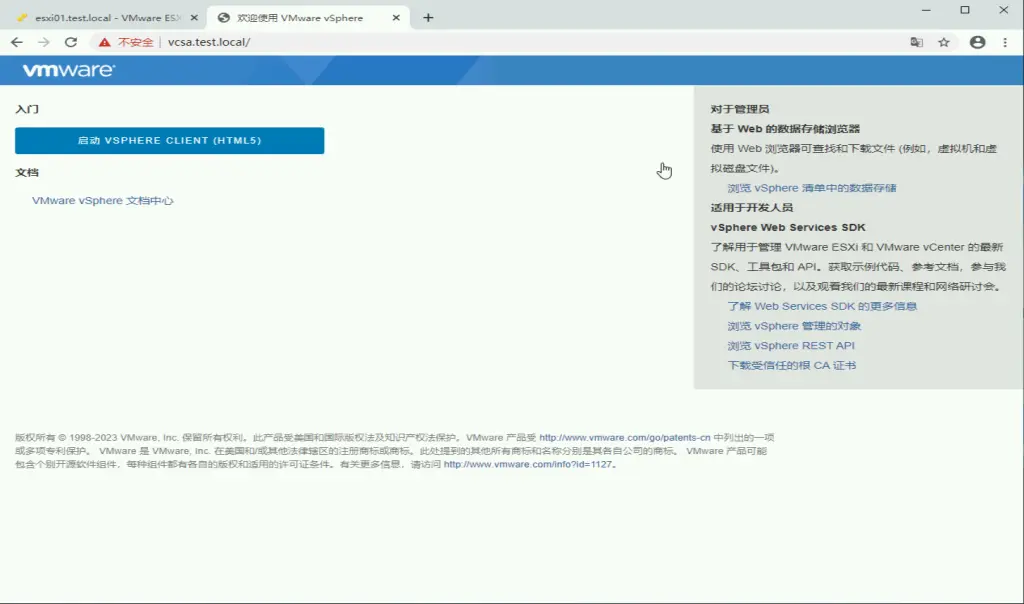The height and width of the screenshot is (604, 1024).
Task: Open 浏览 vSphere REST API link
Action: (x=791, y=346)
